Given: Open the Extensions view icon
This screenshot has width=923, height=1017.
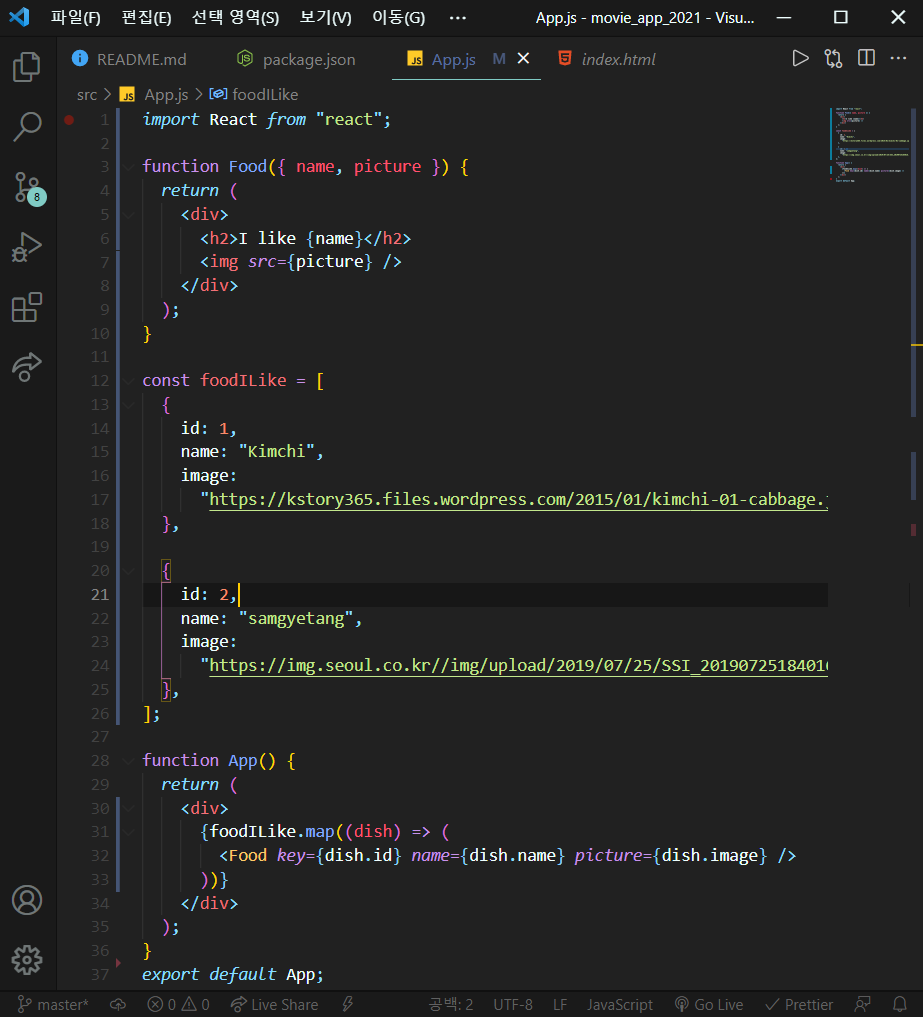Looking at the screenshot, I should [x=27, y=307].
